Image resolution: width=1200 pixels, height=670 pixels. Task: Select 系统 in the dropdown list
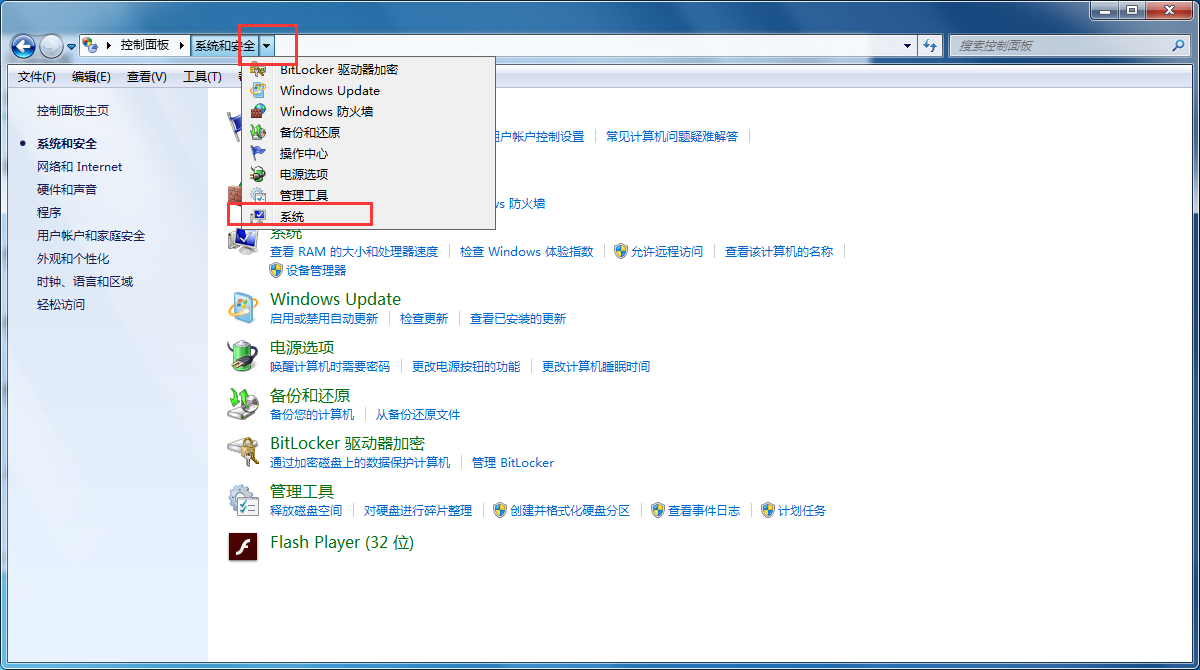click(x=292, y=217)
